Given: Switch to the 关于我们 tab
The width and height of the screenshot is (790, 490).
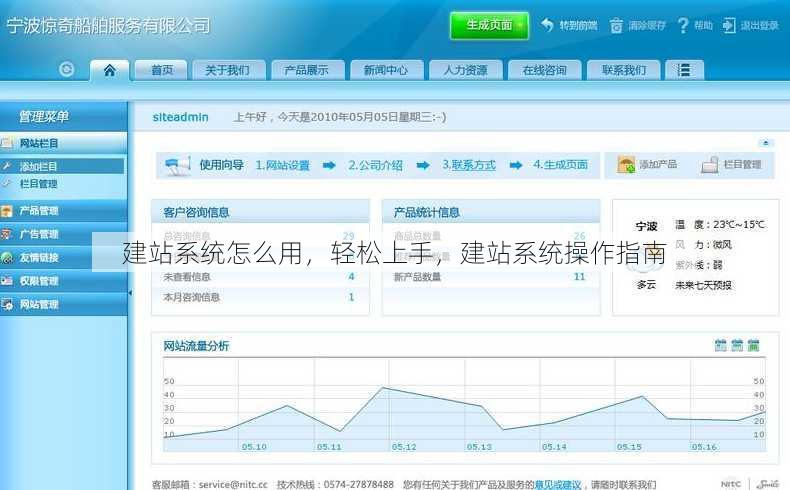Looking at the screenshot, I should (227, 70).
